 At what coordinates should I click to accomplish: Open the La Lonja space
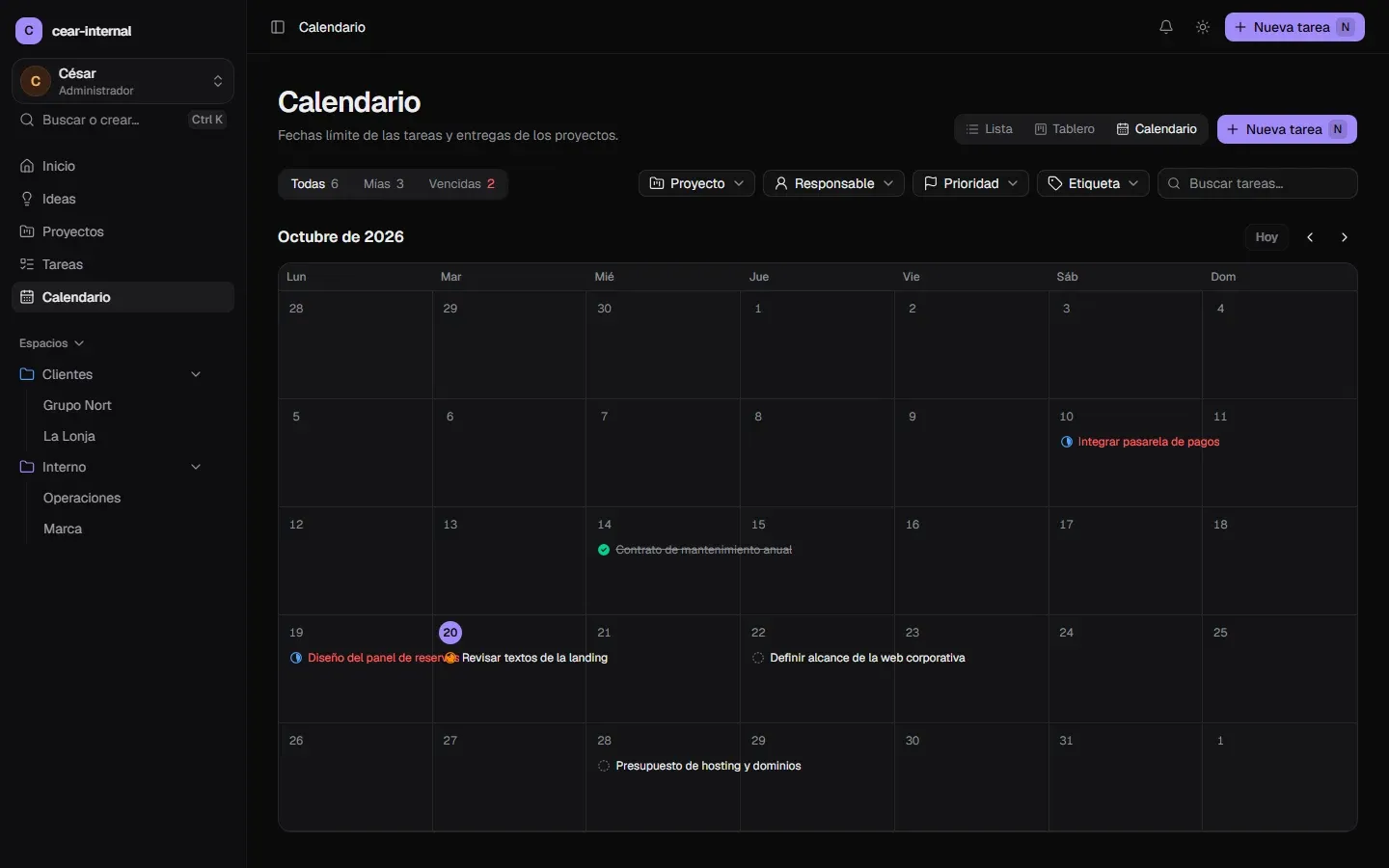pos(69,436)
